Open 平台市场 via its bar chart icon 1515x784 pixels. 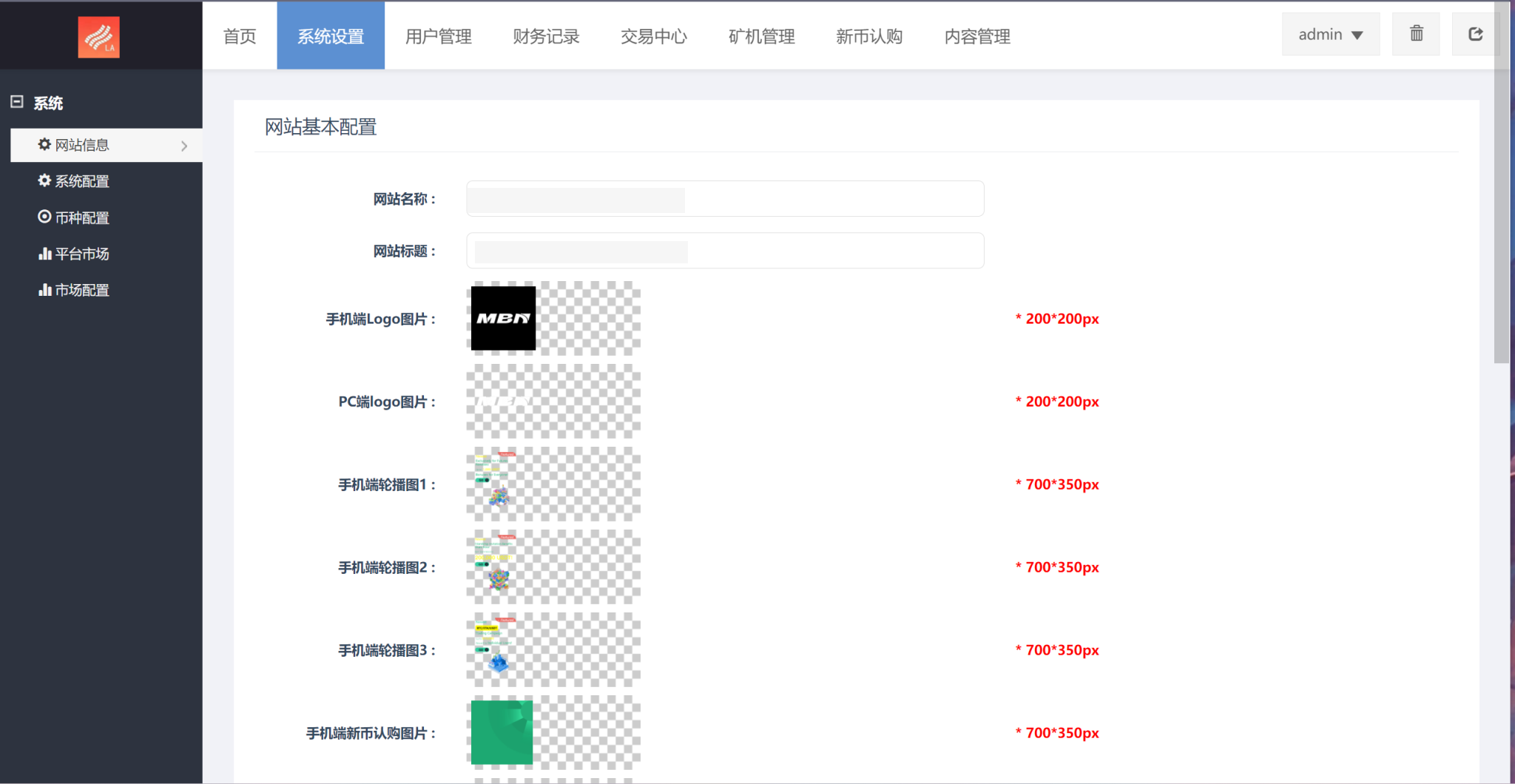coord(44,254)
